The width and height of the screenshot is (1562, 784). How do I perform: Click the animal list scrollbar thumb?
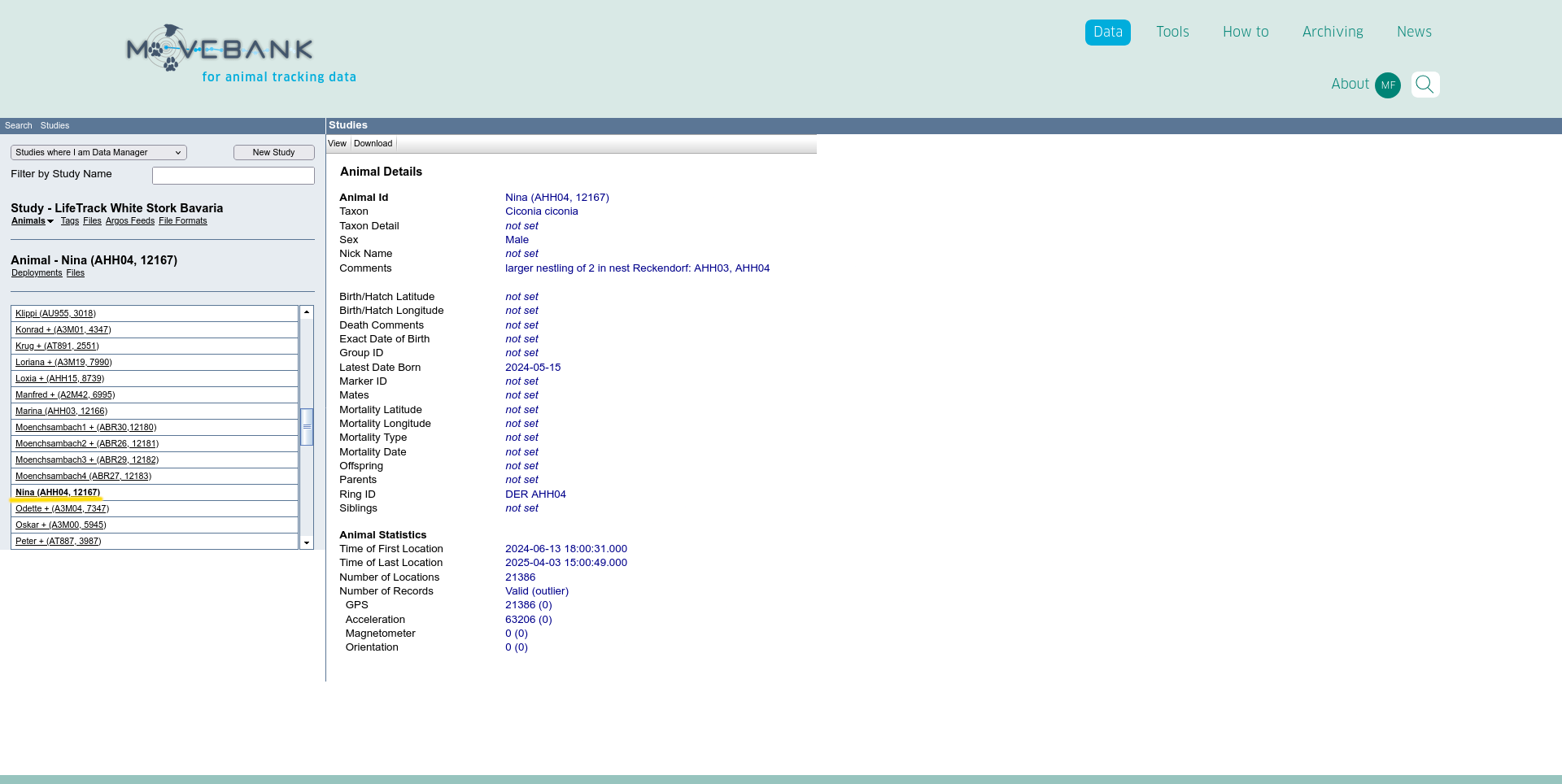(x=307, y=427)
